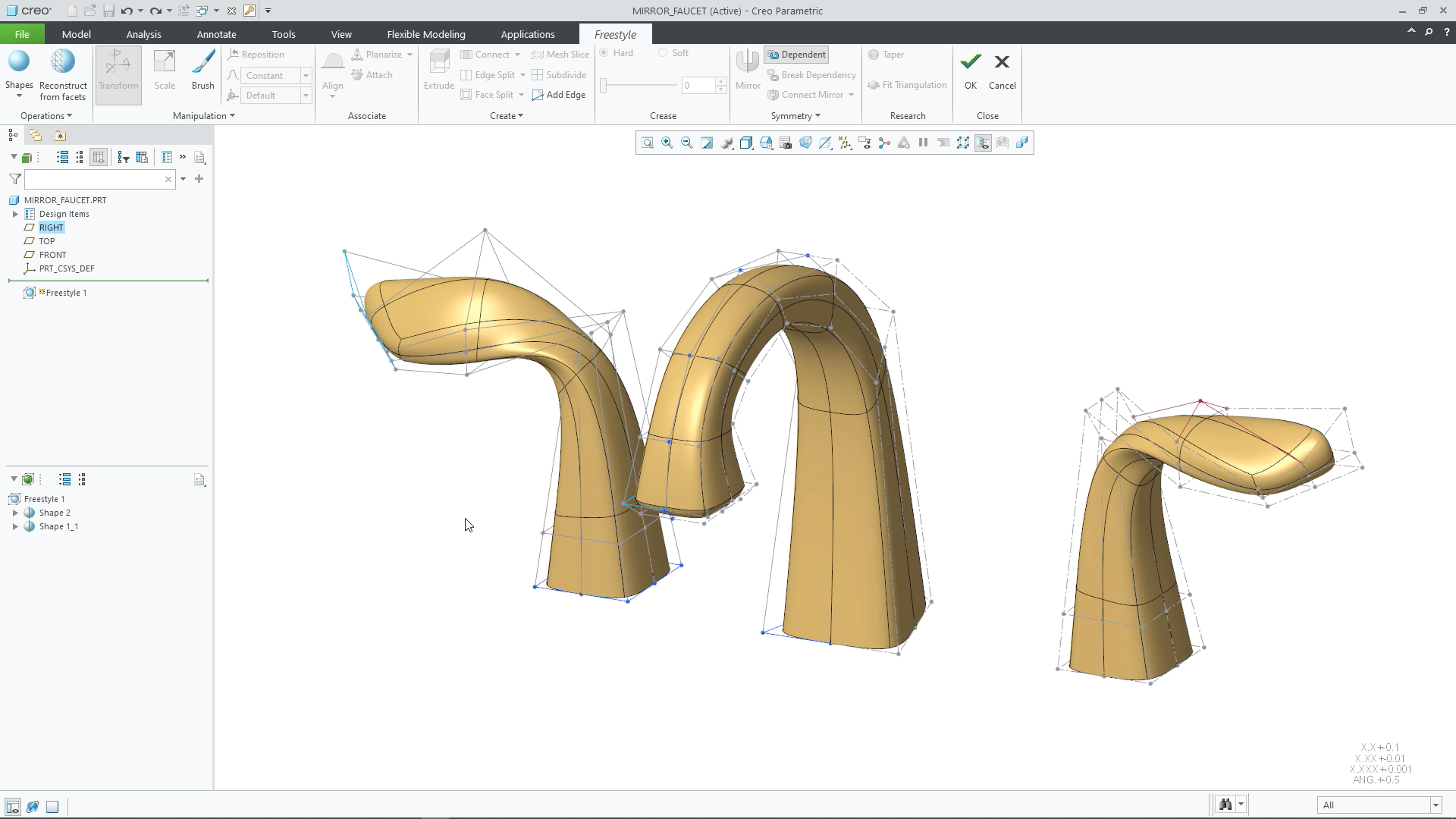Open the Default dropdown list
The image size is (1456, 819).
pyautogui.click(x=306, y=96)
